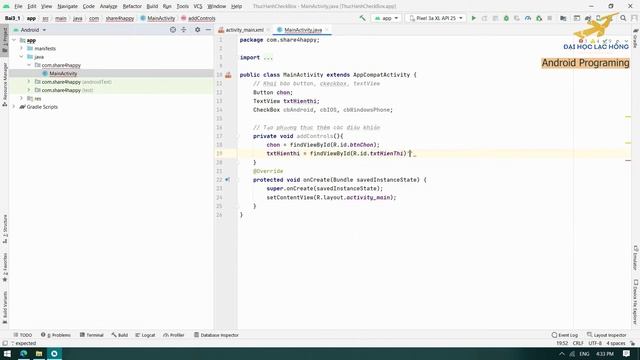The height and width of the screenshot is (360, 640).
Task: Open the VCS menu
Action: point(198,6)
